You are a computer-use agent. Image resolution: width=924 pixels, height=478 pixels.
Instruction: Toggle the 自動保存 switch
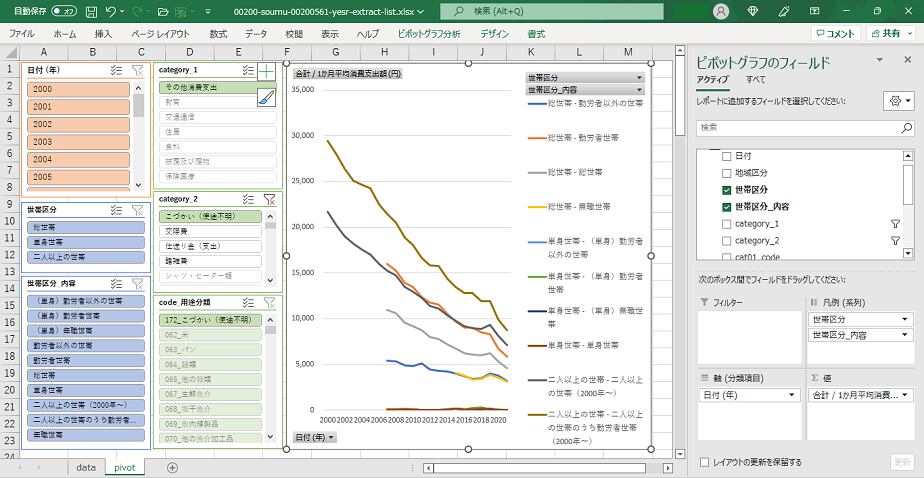point(63,11)
